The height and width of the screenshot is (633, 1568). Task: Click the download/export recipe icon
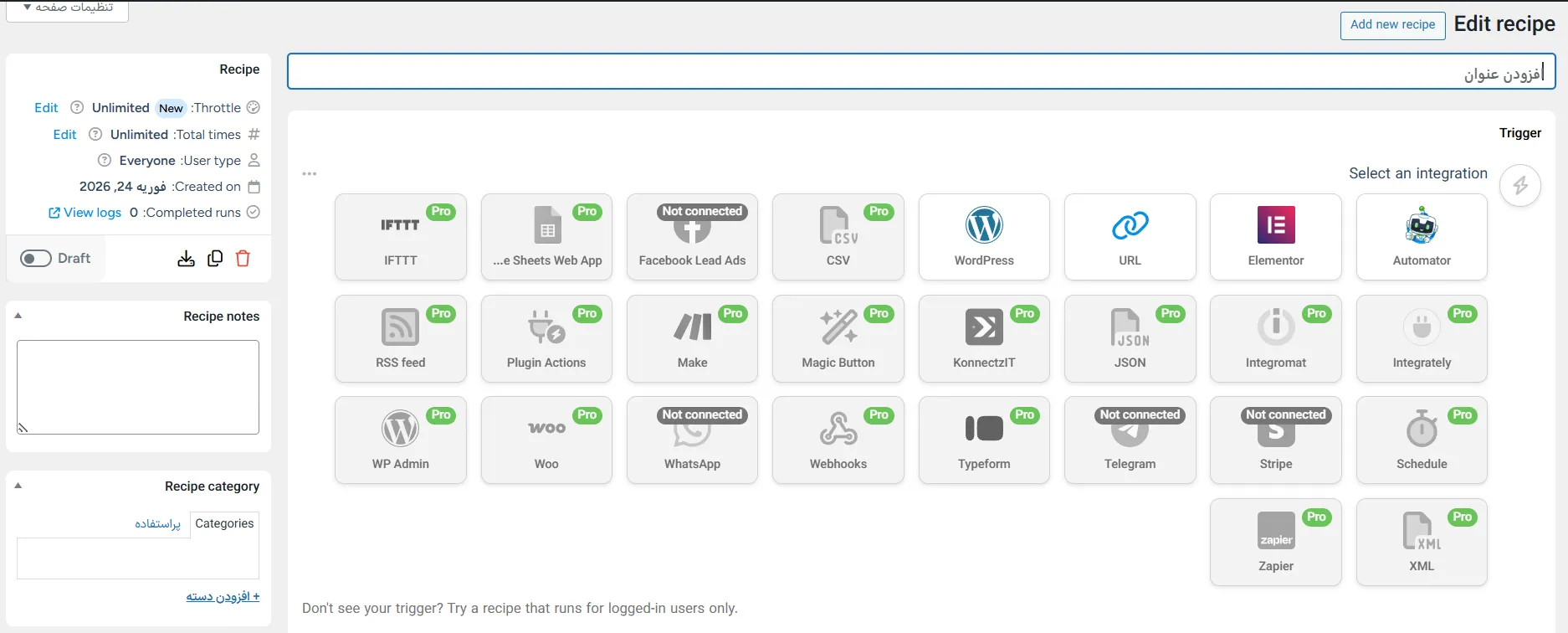[186, 259]
